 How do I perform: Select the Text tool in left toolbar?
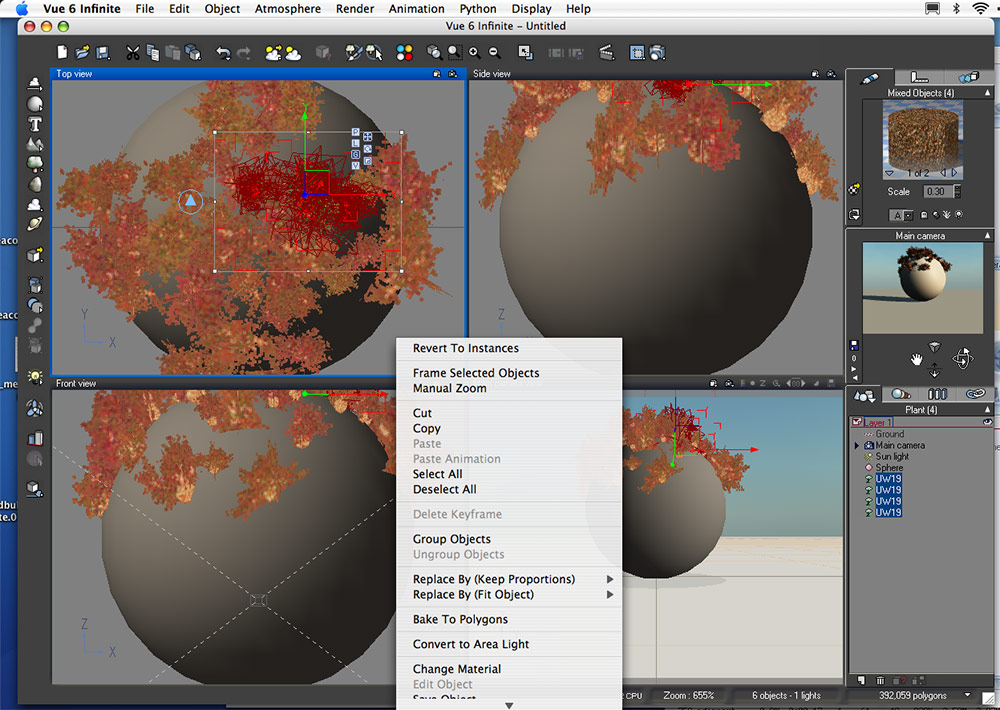[x=35, y=124]
